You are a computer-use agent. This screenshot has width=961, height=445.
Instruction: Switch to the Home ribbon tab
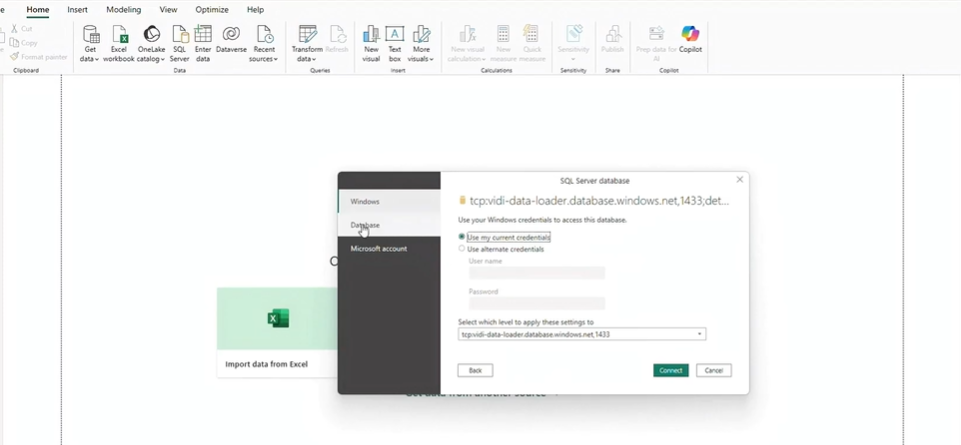pyautogui.click(x=37, y=10)
